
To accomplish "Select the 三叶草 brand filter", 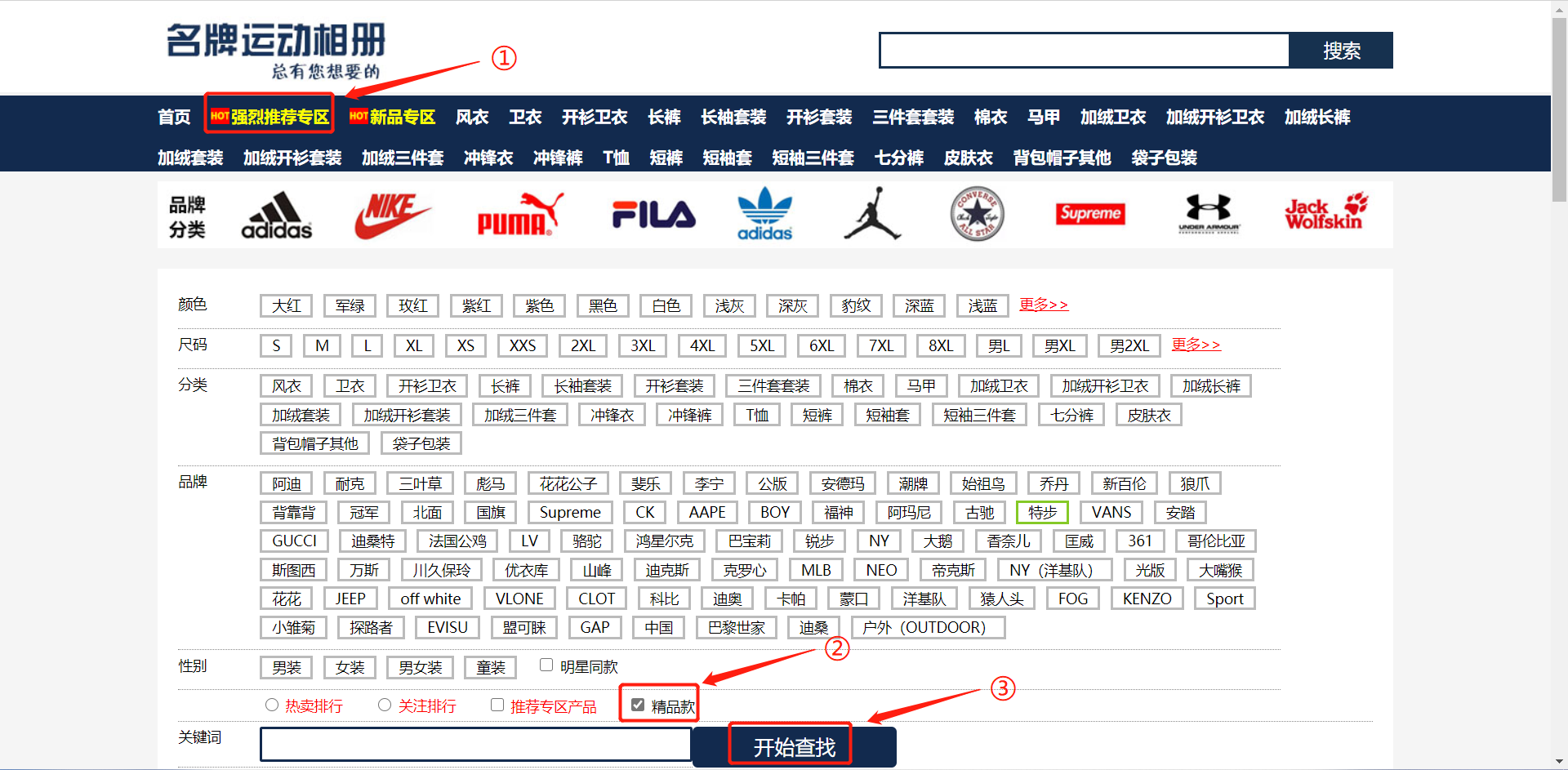I will 420,483.
